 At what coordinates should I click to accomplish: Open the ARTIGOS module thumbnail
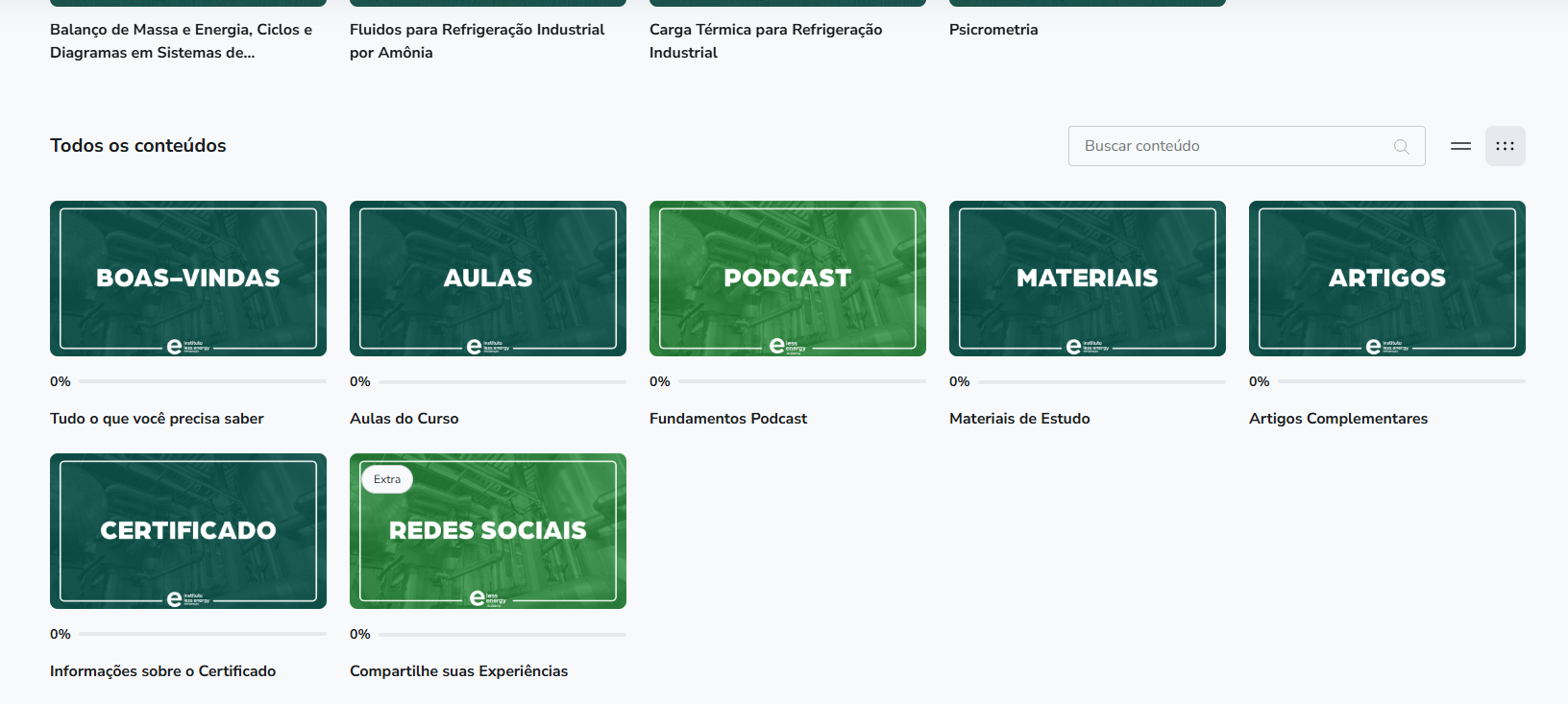coord(1387,279)
